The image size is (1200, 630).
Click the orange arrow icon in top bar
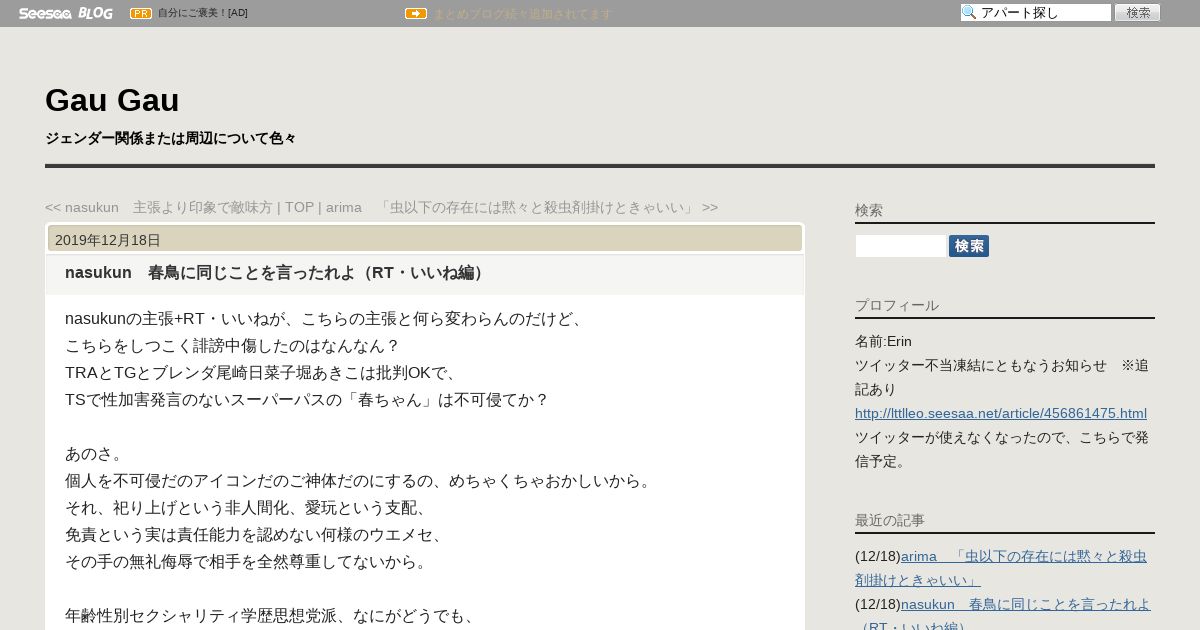coord(416,13)
